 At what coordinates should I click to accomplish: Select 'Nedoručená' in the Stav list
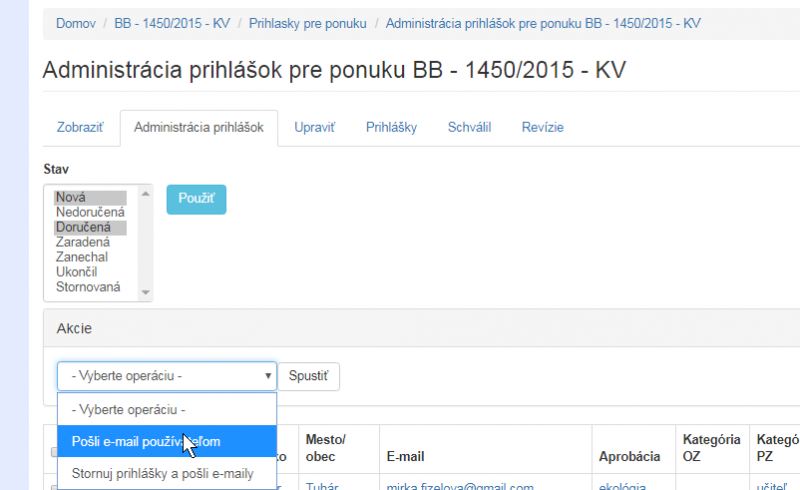point(90,212)
